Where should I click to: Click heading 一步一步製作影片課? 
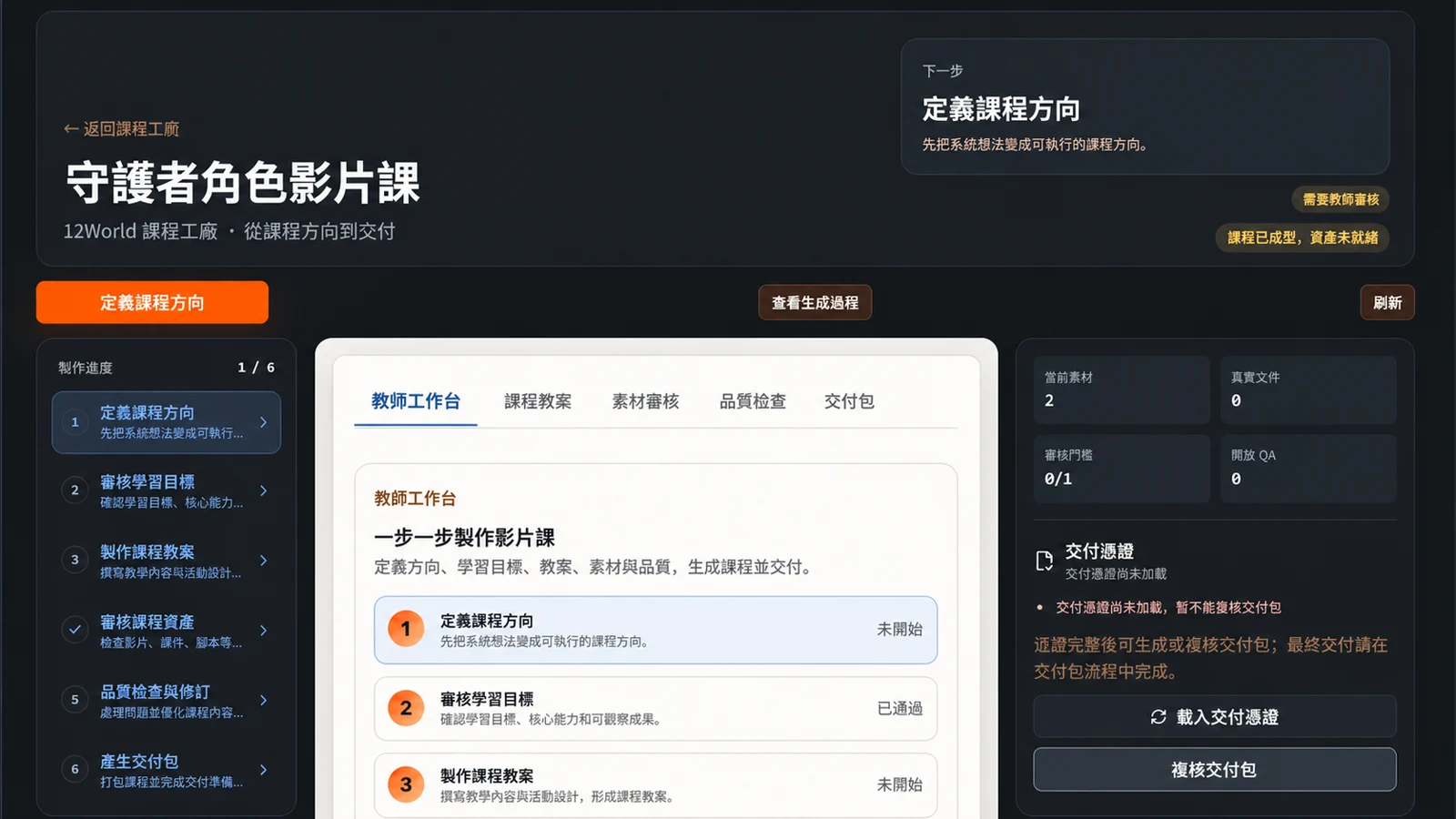[464, 538]
